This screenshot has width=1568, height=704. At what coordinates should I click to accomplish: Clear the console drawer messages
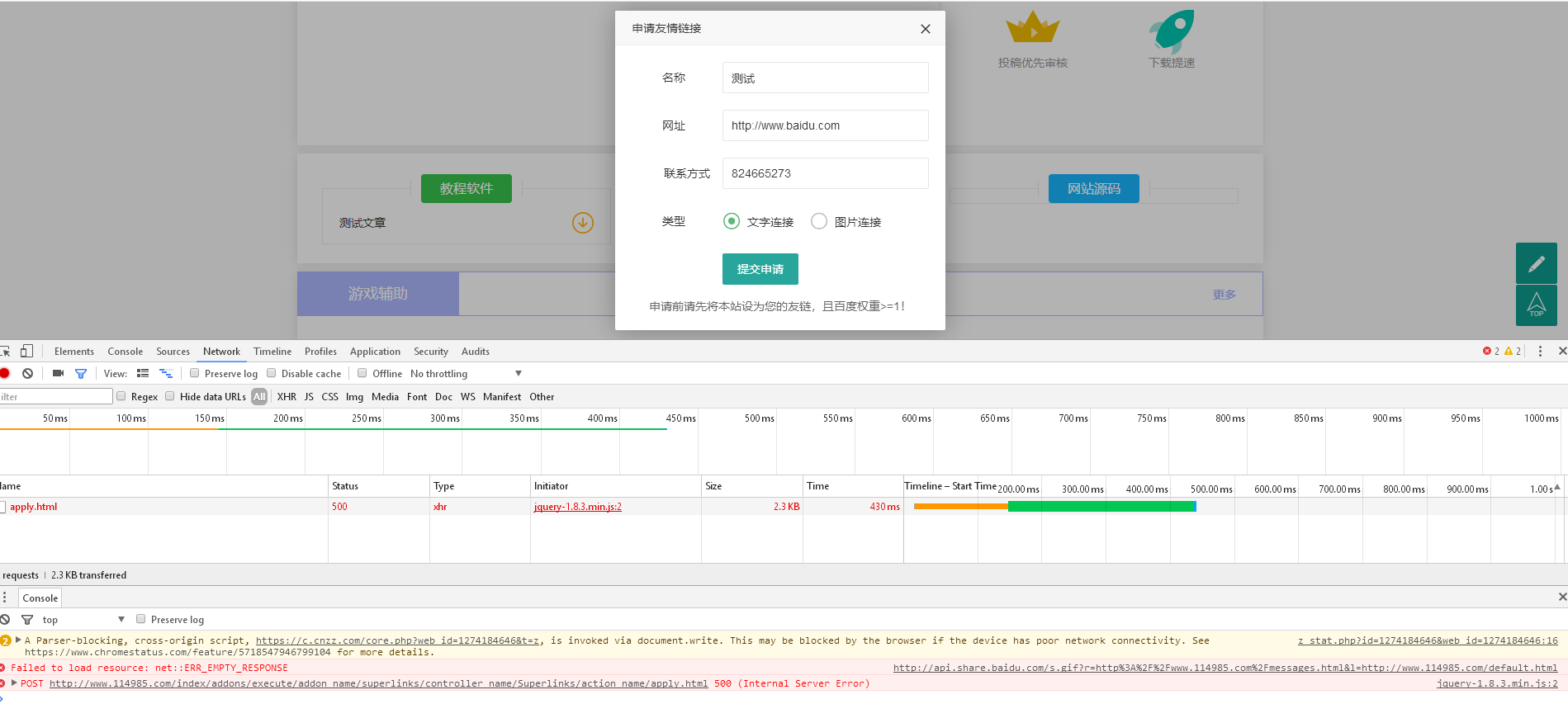point(5,619)
